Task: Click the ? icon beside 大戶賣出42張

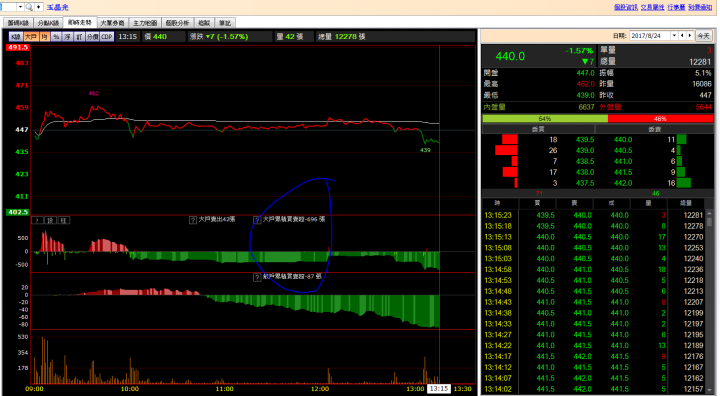Action: [193, 220]
